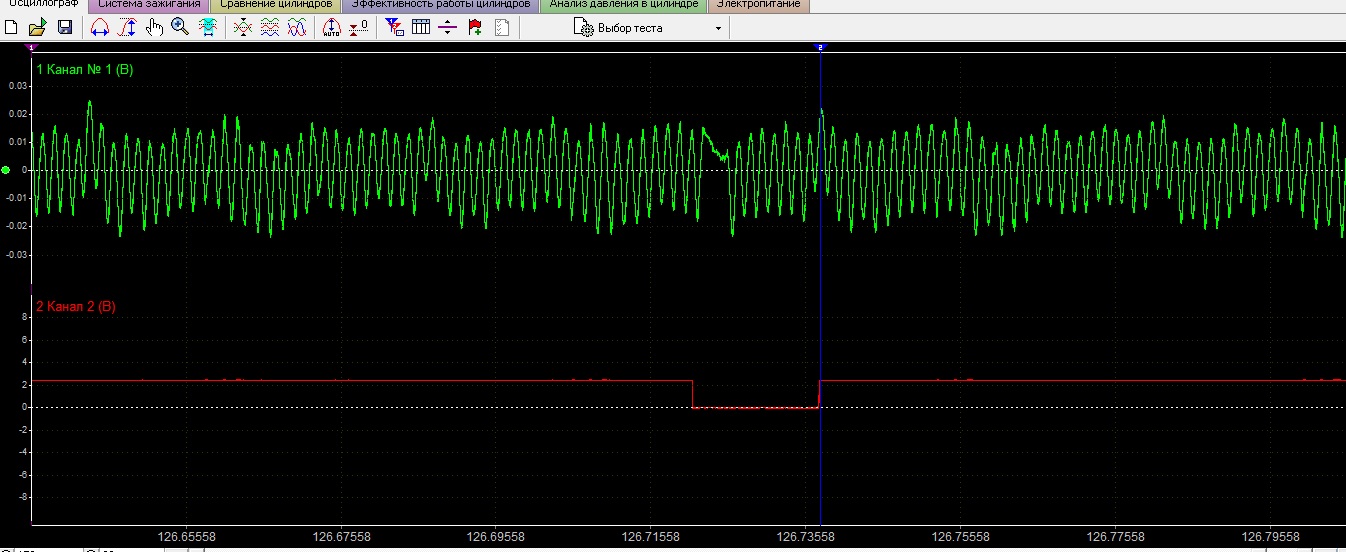Screen dimensions: 1346x552
Task: Switch to the 'Осциллограф' tab
Action: tap(42, 5)
